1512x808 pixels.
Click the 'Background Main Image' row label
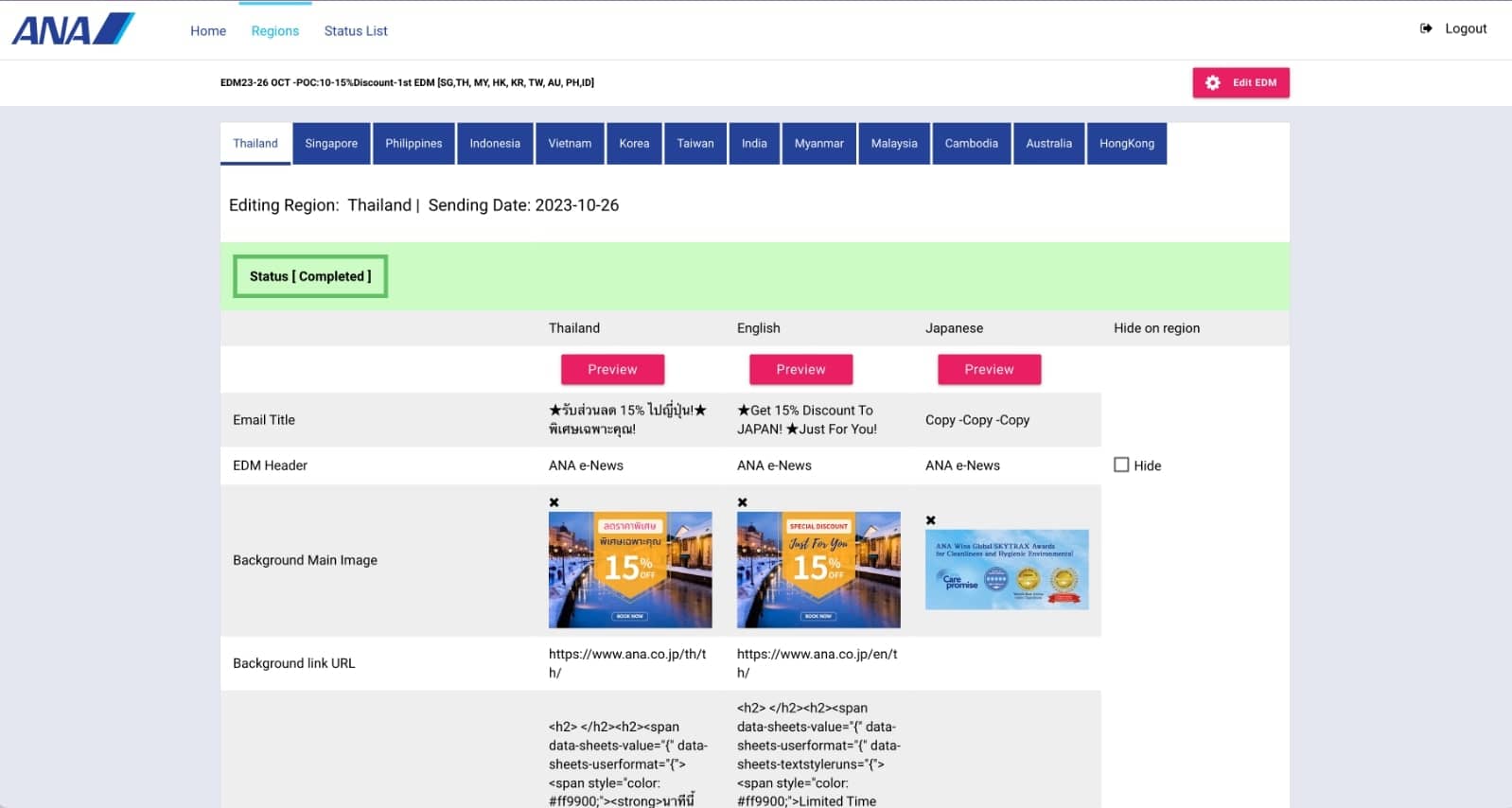[x=305, y=560]
